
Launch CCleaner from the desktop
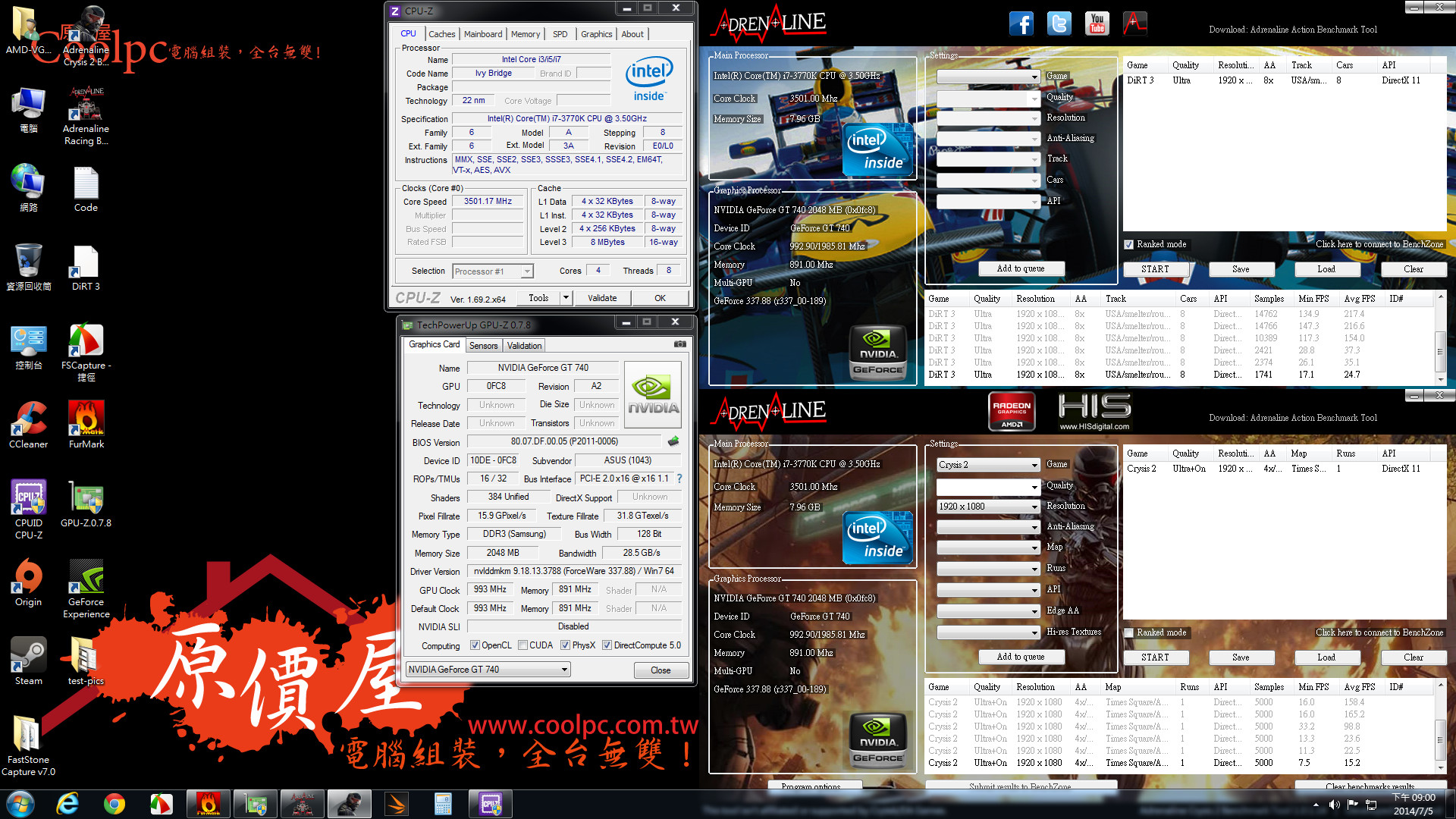[29, 425]
